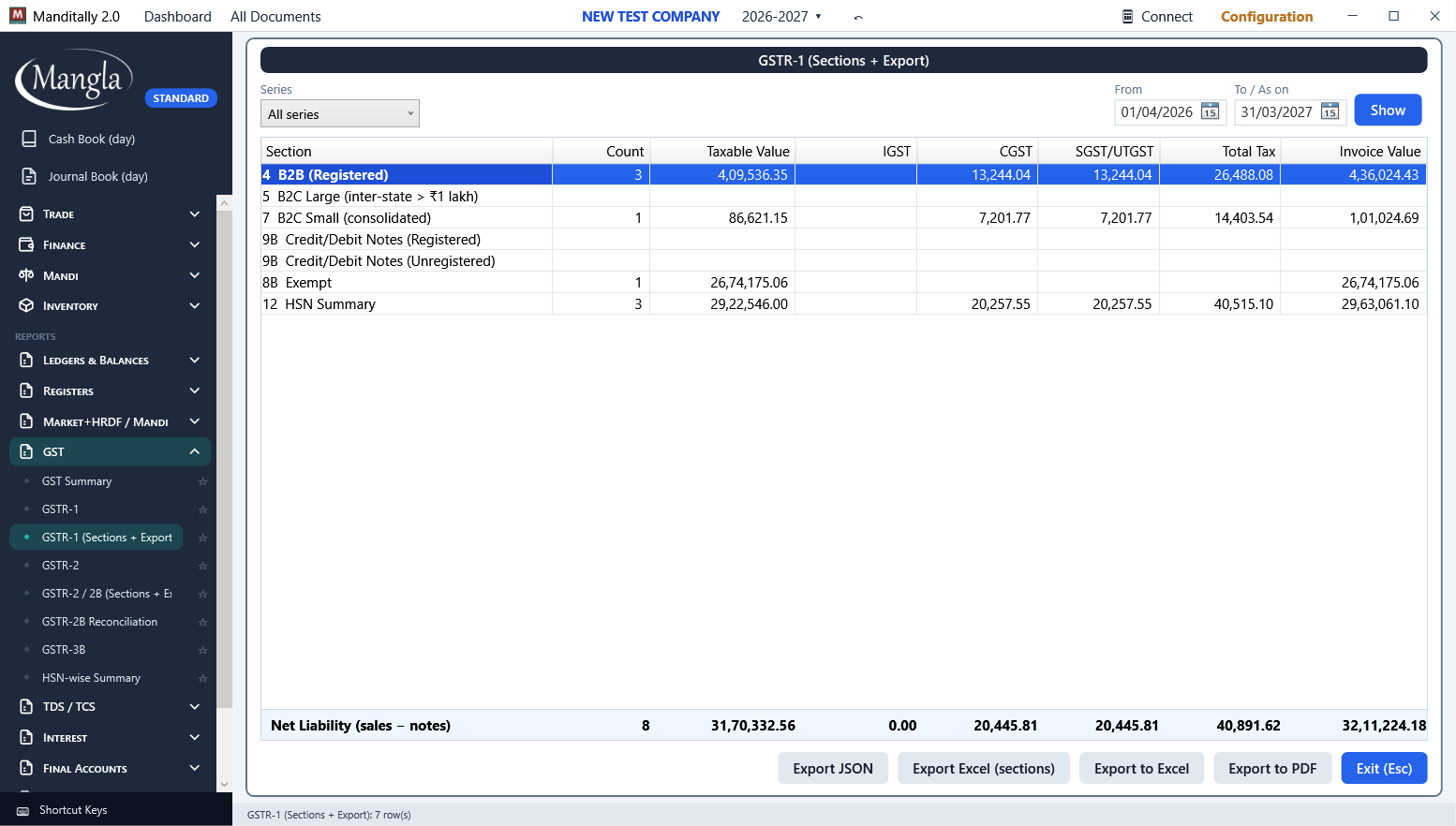Favorite GST Summary with its star
The image size is (1456, 826).
click(x=202, y=481)
